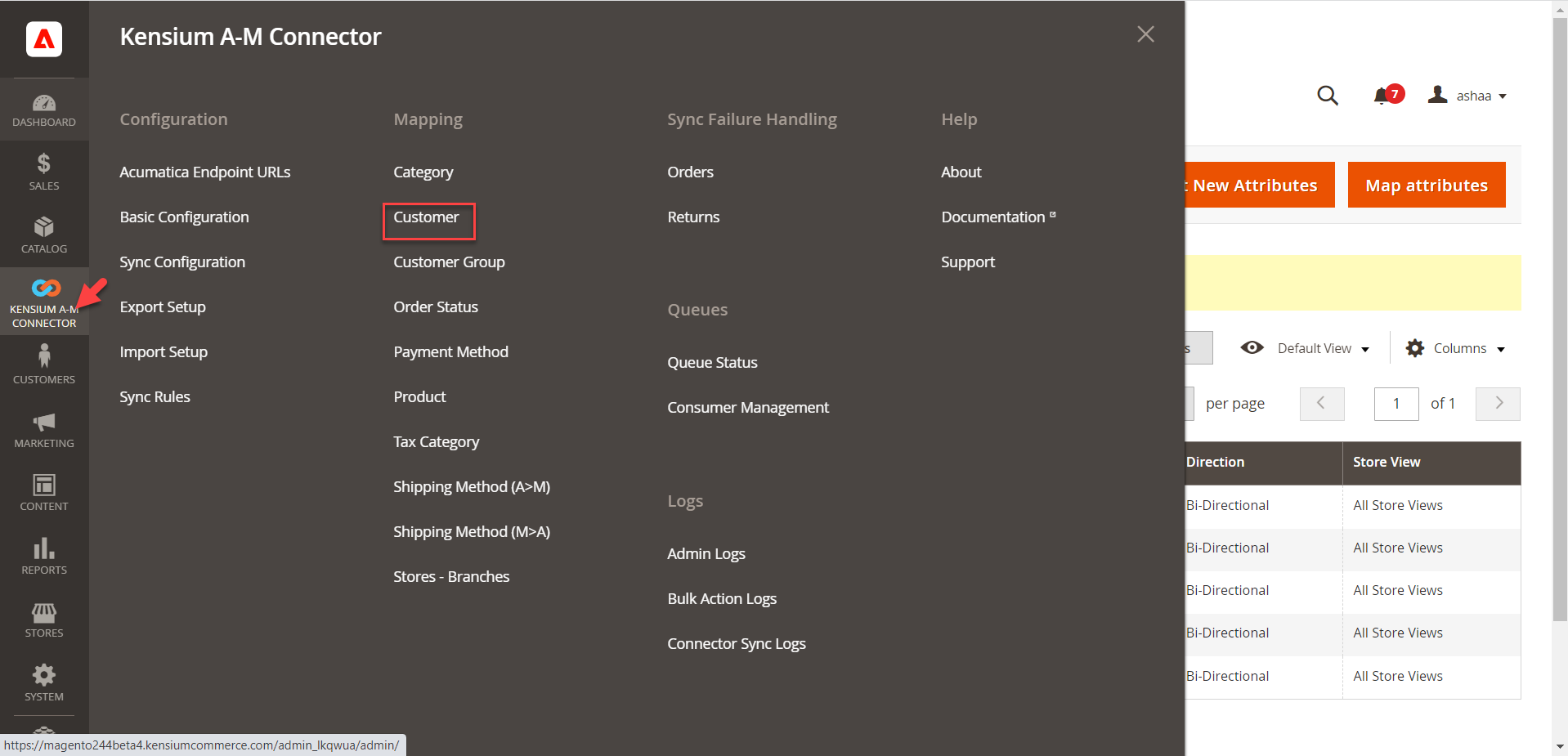This screenshot has height=756, width=1568.
Task: Open the Columns dropdown
Action: point(1456,348)
